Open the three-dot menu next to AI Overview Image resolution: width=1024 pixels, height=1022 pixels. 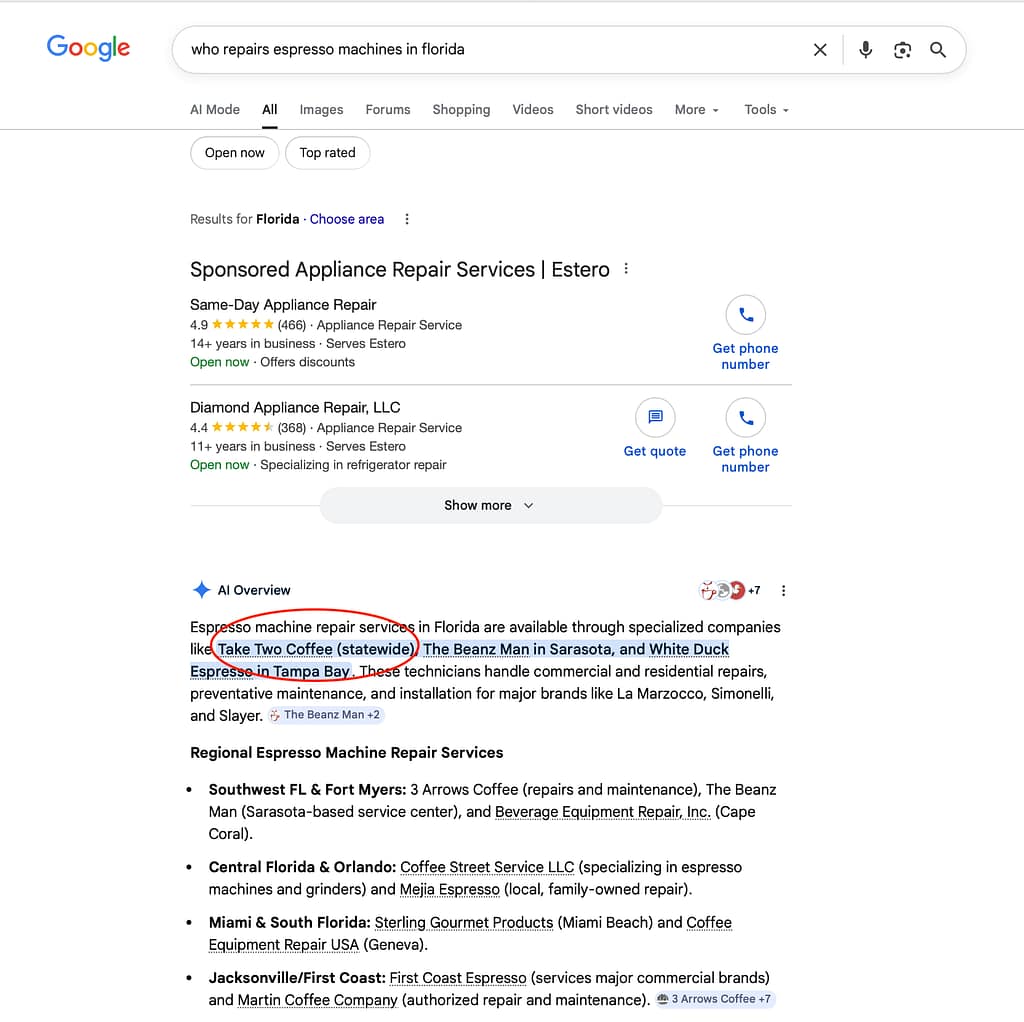coord(783,591)
